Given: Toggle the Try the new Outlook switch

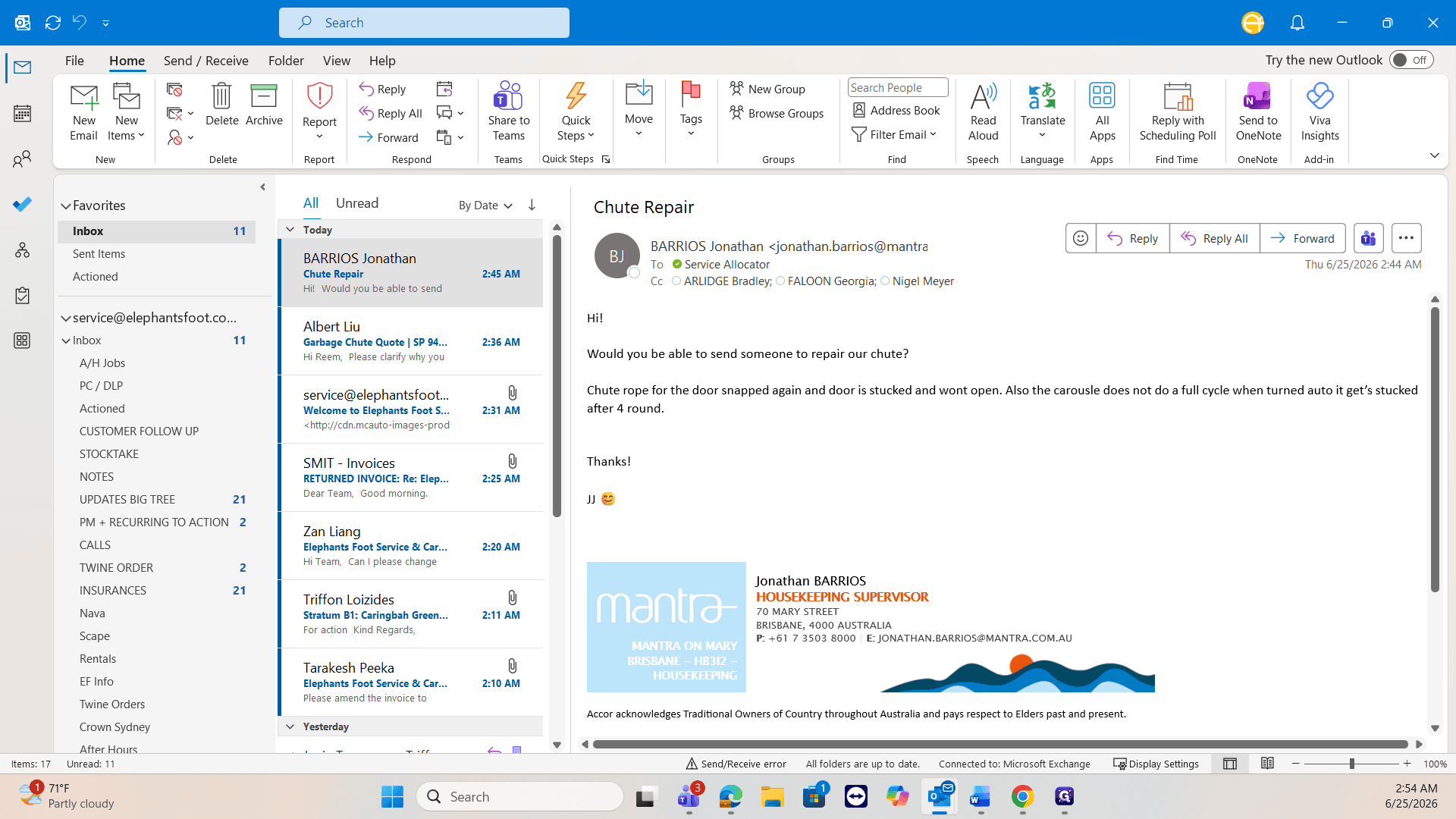Looking at the screenshot, I should pyautogui.click(x=1411, y=60).
